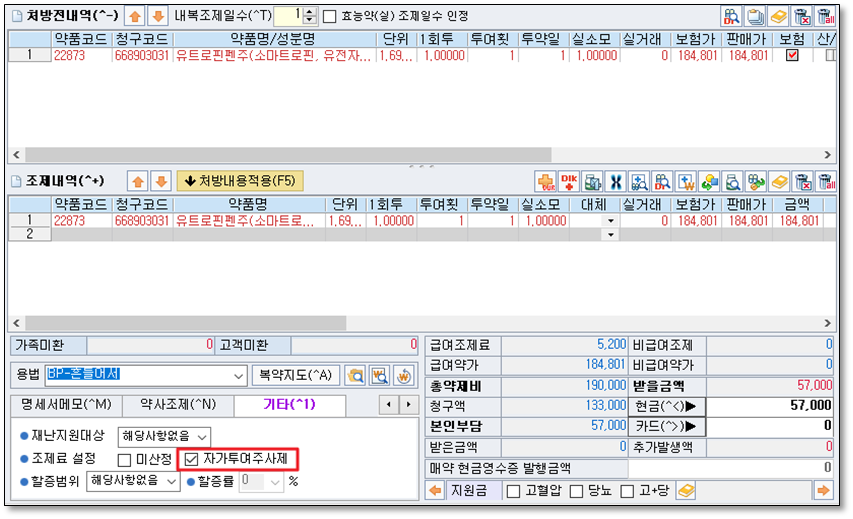Click the orange up arrow beside 처방전내역
This screenshot has width=853, height=519.
click(136, 16)
